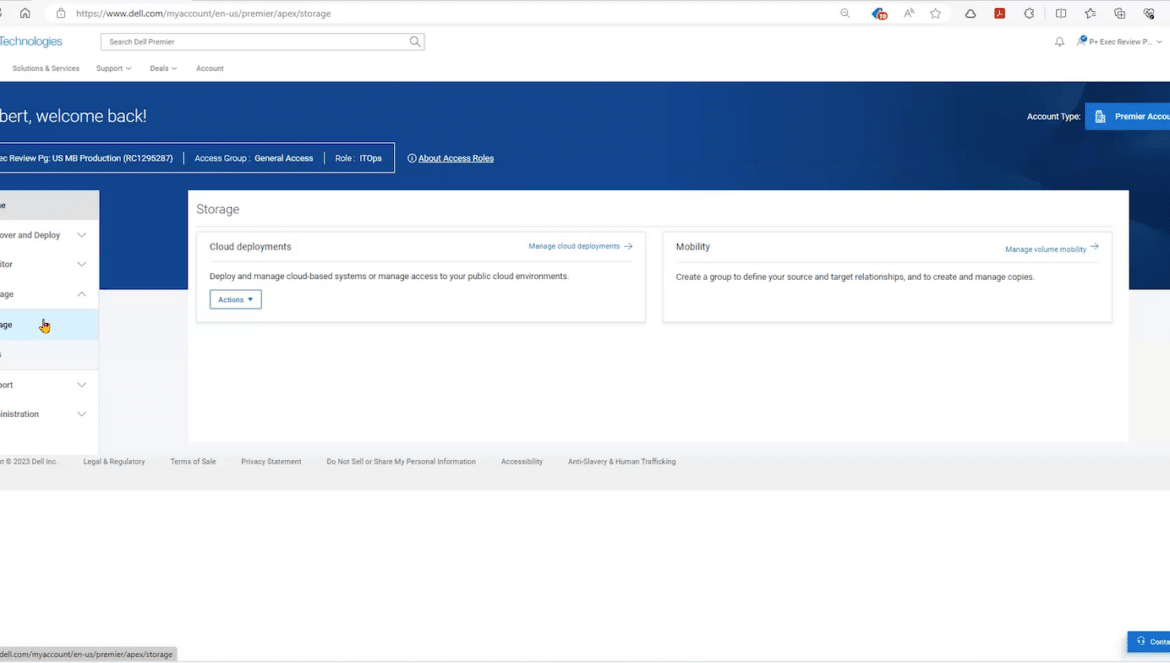The height and width of the screenshot is (663, 1170).
Task: Open the favorites list star icon
Action: tap(1090, 13)
